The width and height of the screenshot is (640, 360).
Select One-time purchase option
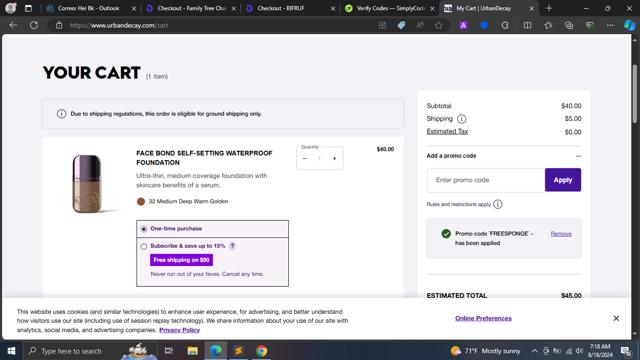coord(144,229)
